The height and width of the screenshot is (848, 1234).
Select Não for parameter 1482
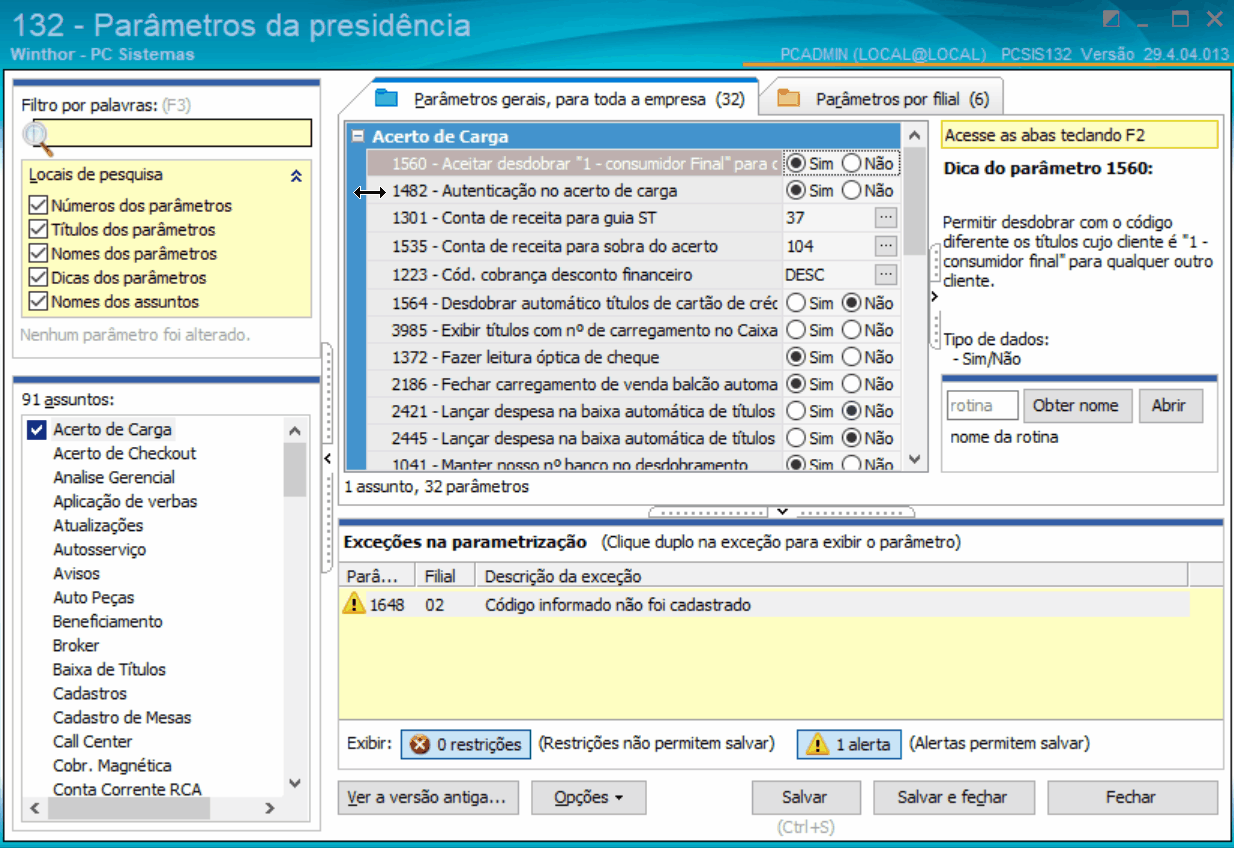852,190
